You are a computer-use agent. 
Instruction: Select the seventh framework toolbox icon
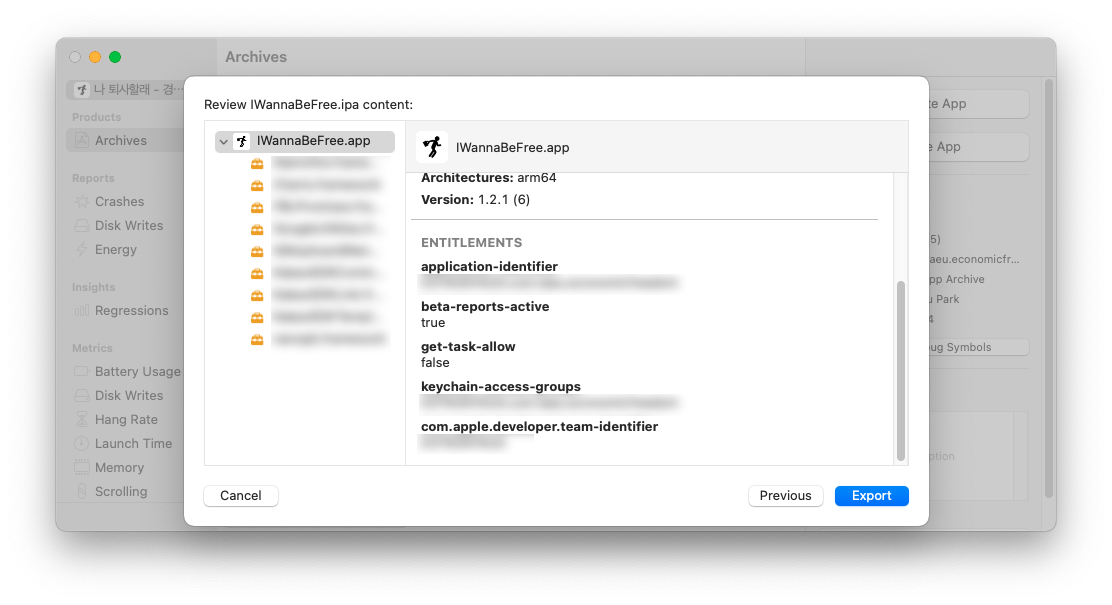point(257,296)
